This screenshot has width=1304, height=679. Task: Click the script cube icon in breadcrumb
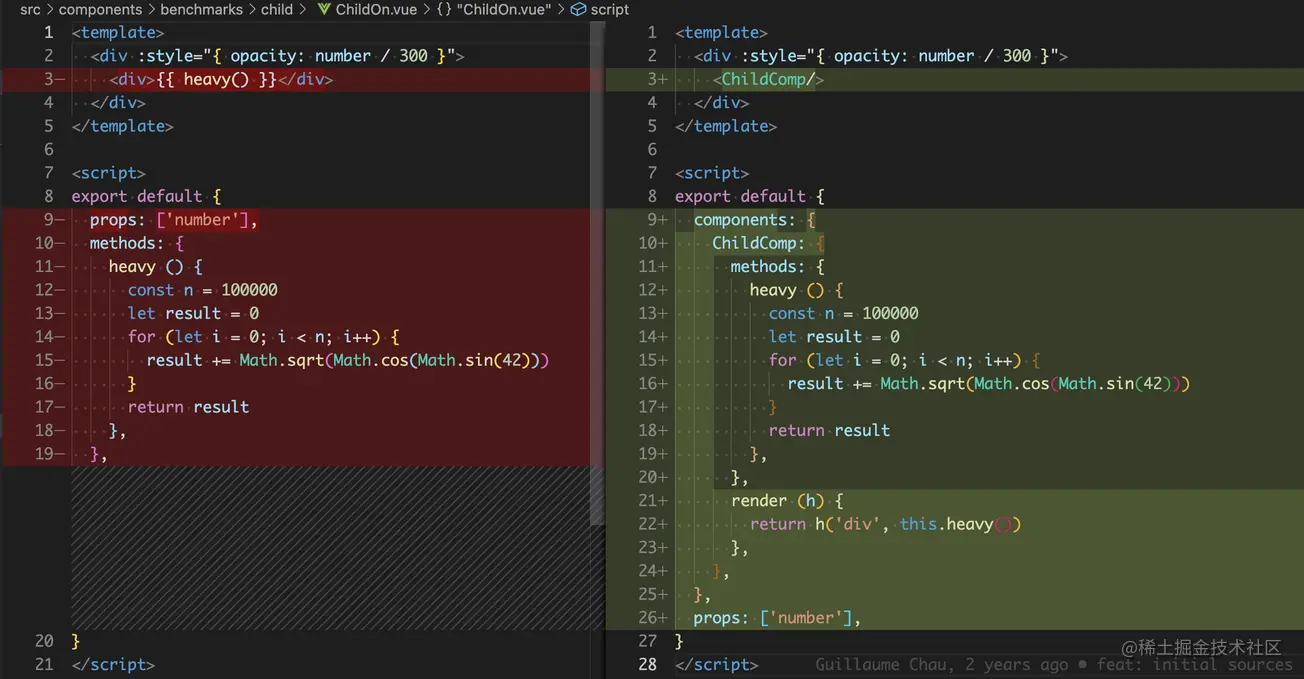pos(578,9)
